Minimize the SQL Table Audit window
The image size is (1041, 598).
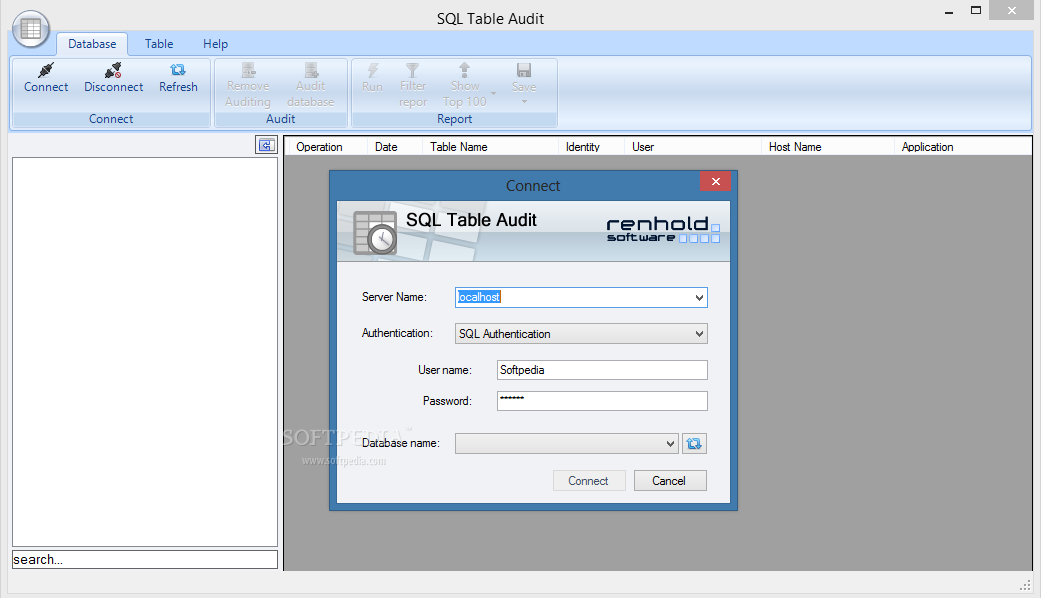949,11
